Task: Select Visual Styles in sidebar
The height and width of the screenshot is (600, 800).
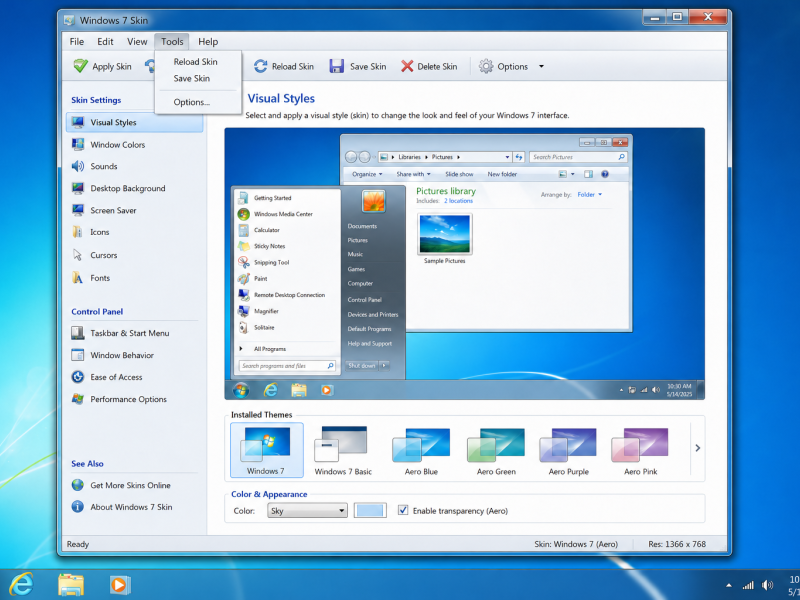Action: pos(135,122)
